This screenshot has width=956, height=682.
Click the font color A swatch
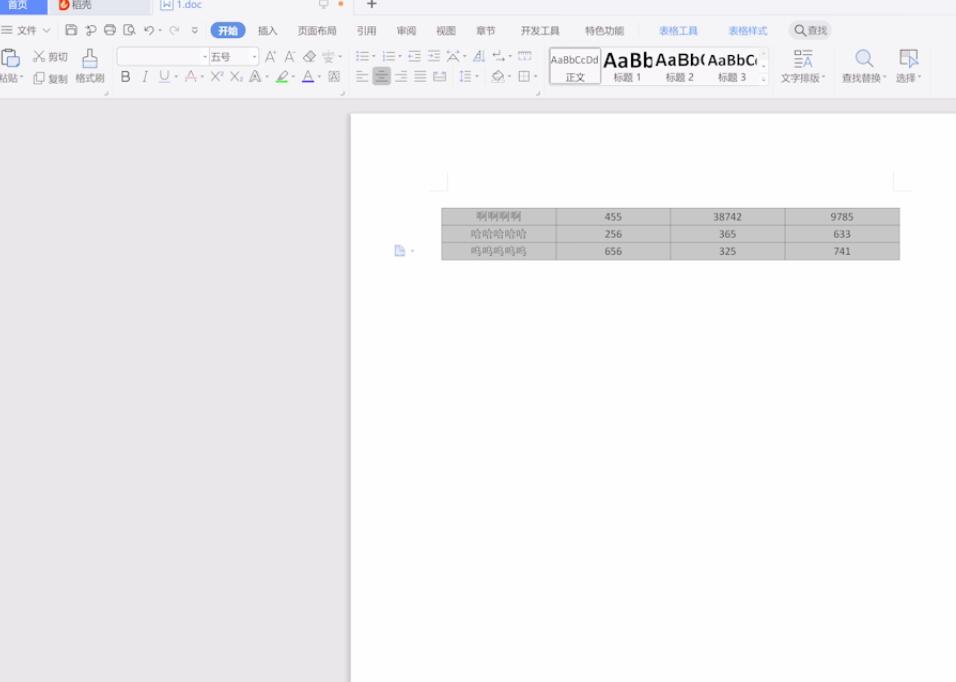pyautogui.click(x=307, y=77)
